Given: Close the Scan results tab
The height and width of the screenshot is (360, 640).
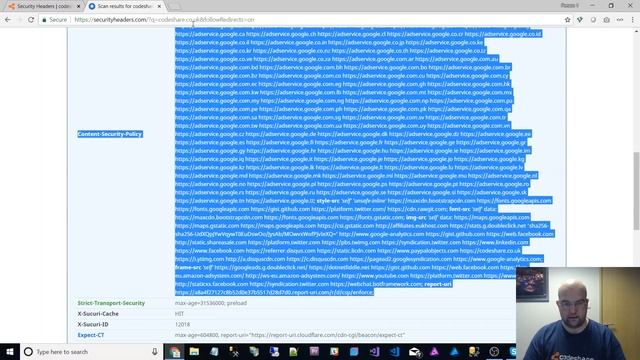Looking at the screenshot, I should click(x=159, y=6).
